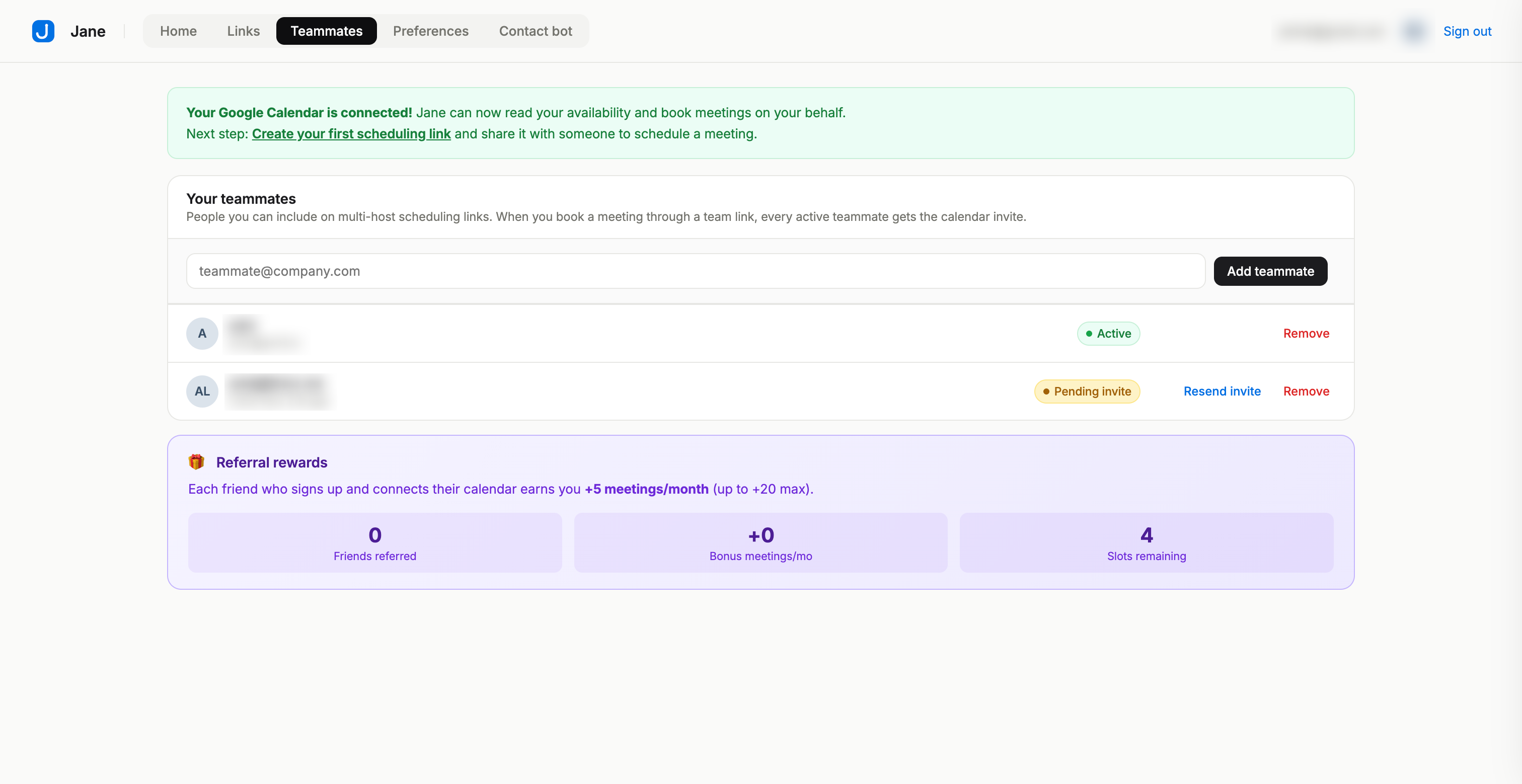Image resolution: width=1522 pixels, height=784 pixels.
Task: Click the Referral rewards heading
Action: 271,462
